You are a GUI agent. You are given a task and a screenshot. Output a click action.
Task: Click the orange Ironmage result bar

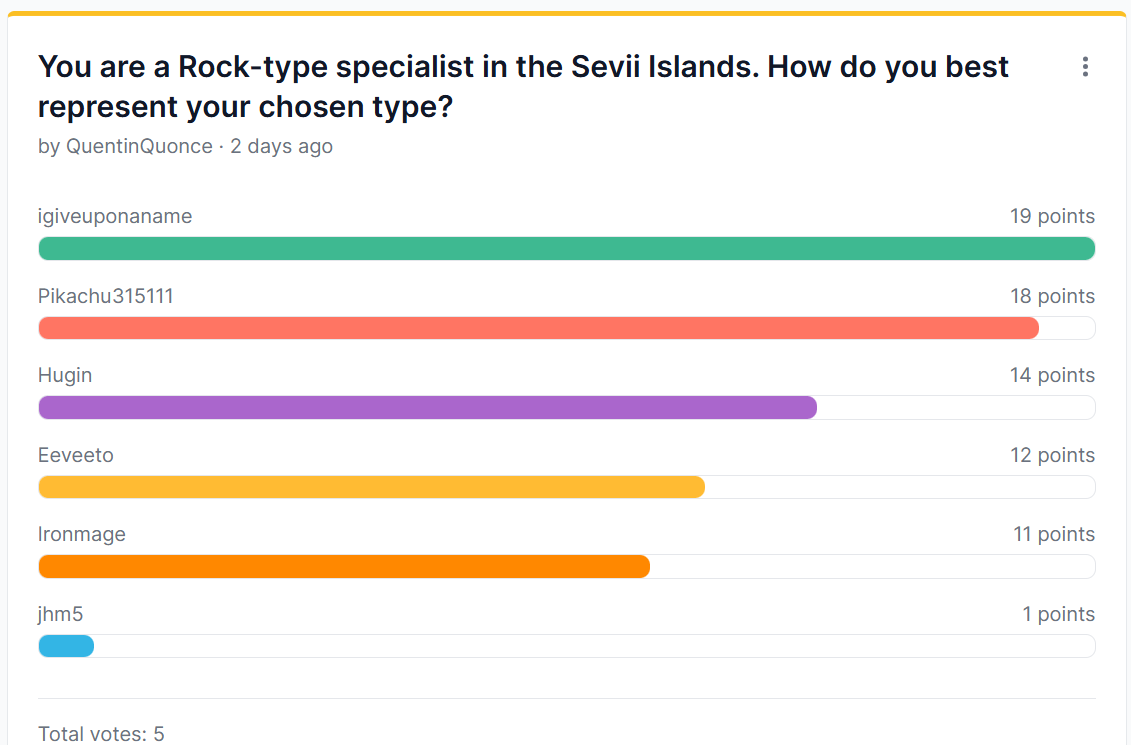pyautogui.click(x=344, y=566)
